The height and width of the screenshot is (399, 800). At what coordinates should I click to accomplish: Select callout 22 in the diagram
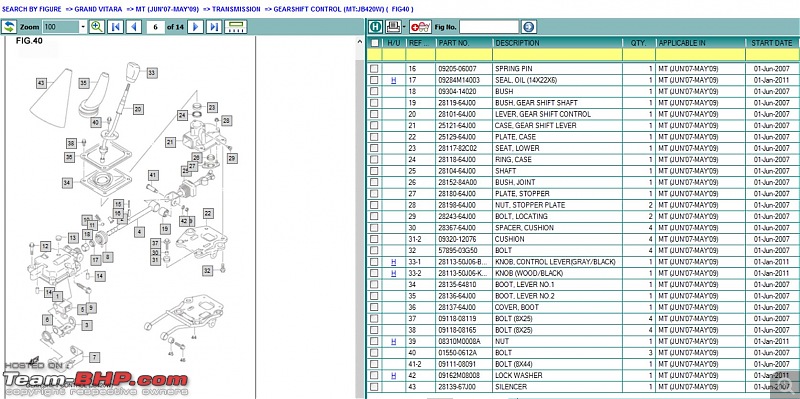coord(208,213)
